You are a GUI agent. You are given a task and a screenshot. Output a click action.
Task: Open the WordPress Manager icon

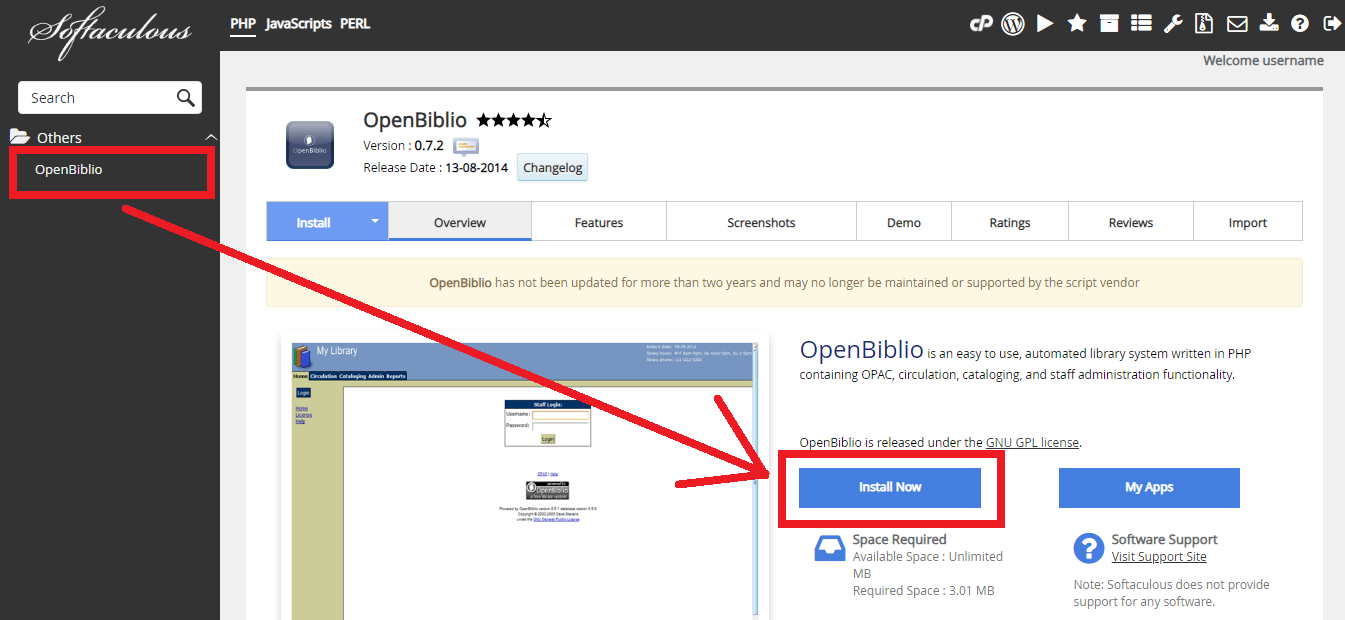pyautogui.click(x=1013, y=23)
